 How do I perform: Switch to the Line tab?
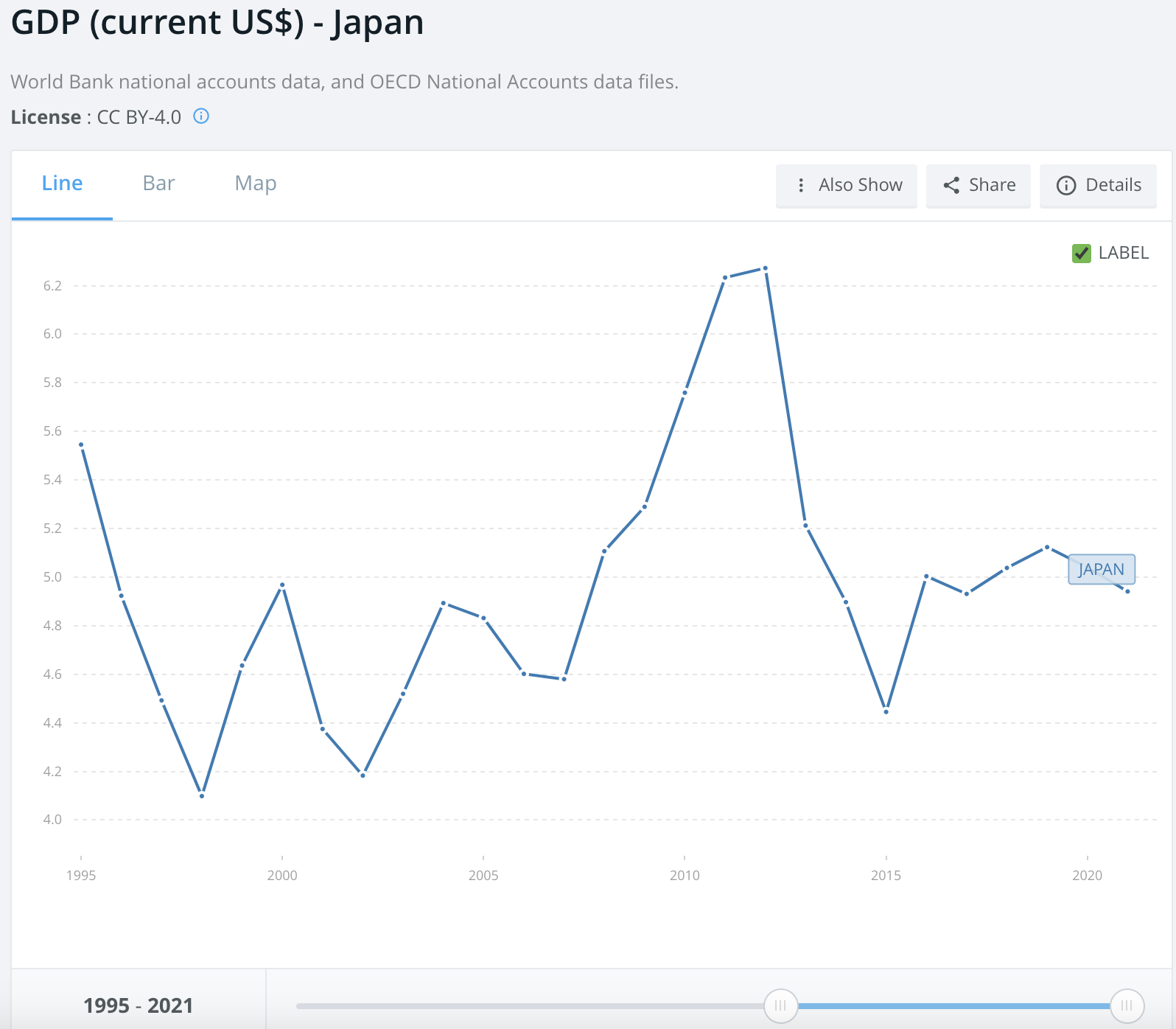click(62, 184)
